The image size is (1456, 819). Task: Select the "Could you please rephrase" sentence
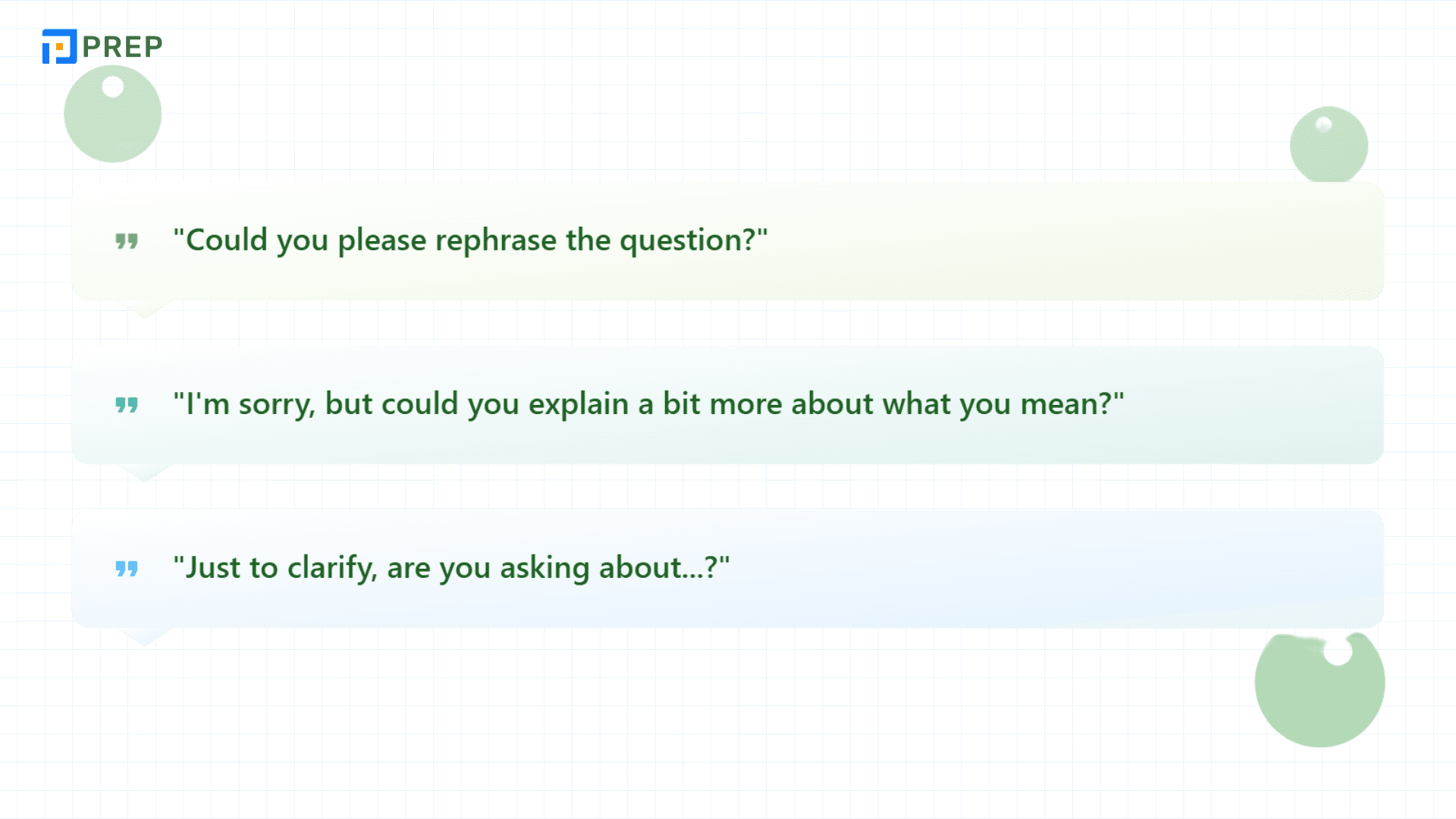coord(470,240)
